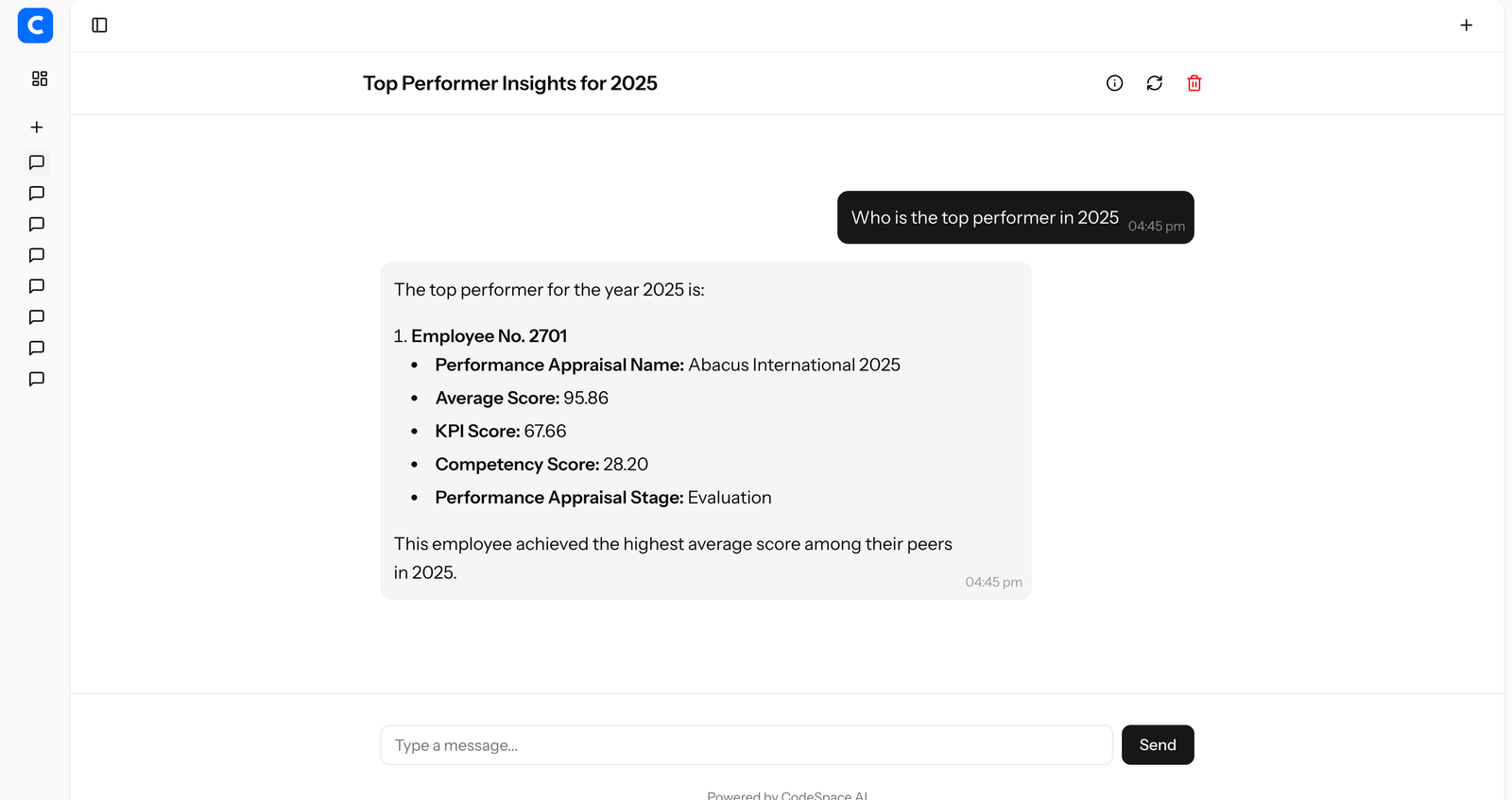Image resolution: width=1512 pixels, height=800 pixels.
Task: Click the Top Performer Insights title
Action: coord(509,83)
